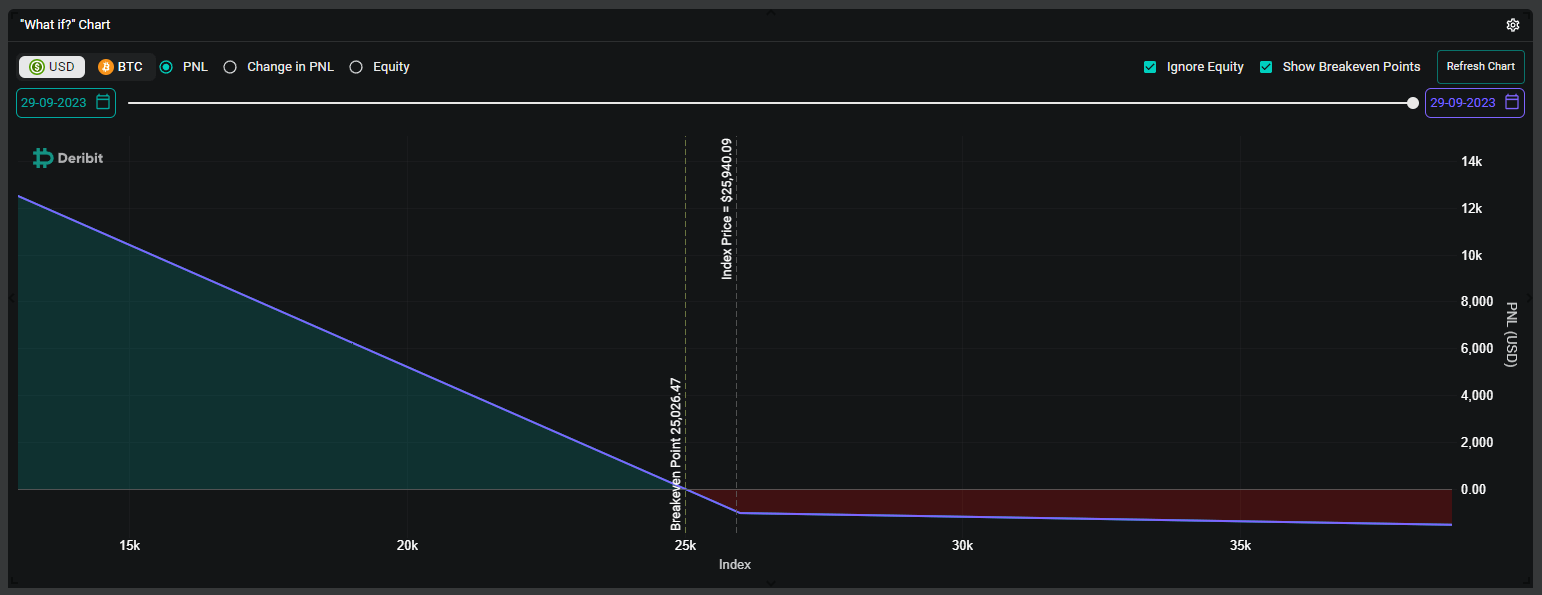Open the purple end date field

[x=1475, y=102]
